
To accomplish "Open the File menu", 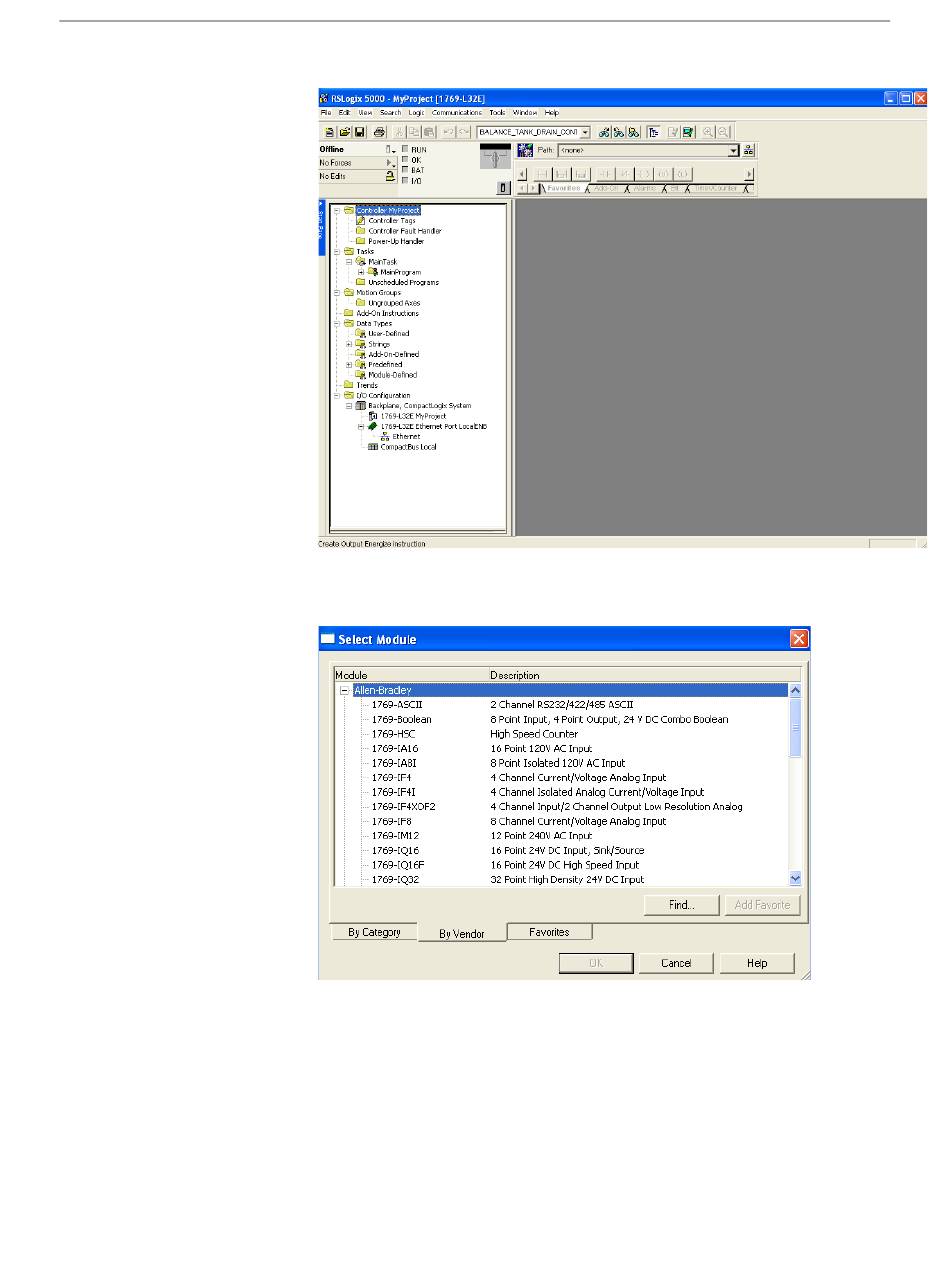I will coord(325,113).
